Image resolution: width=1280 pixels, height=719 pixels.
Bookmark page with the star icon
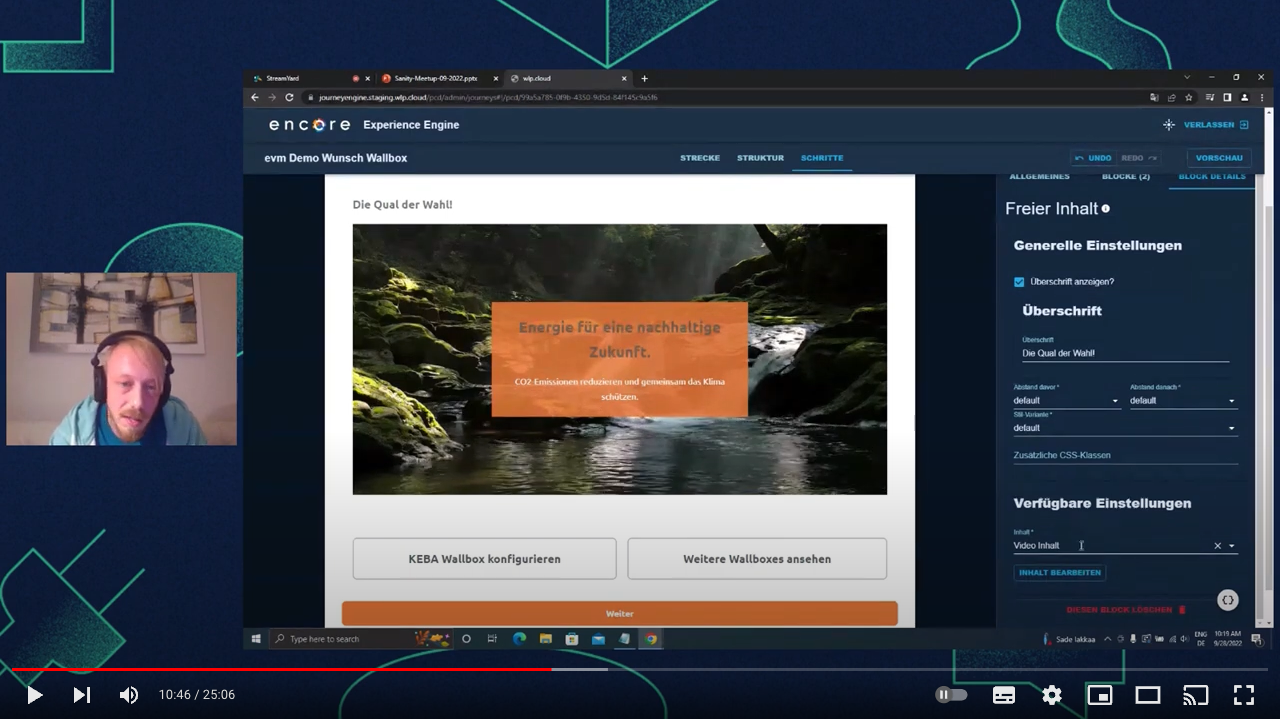(x=1189, y=97)
